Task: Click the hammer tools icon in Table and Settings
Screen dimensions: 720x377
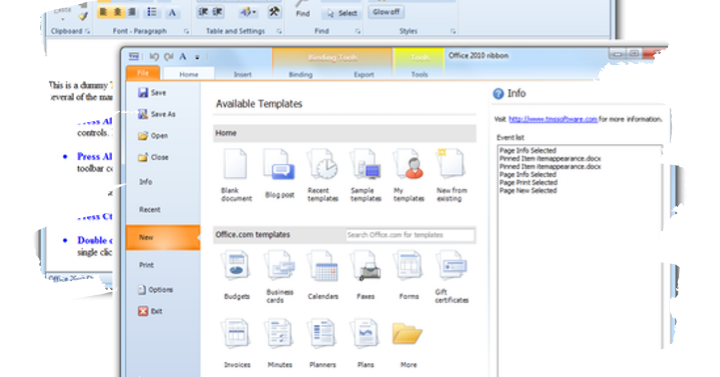Action: pos(274,11)
